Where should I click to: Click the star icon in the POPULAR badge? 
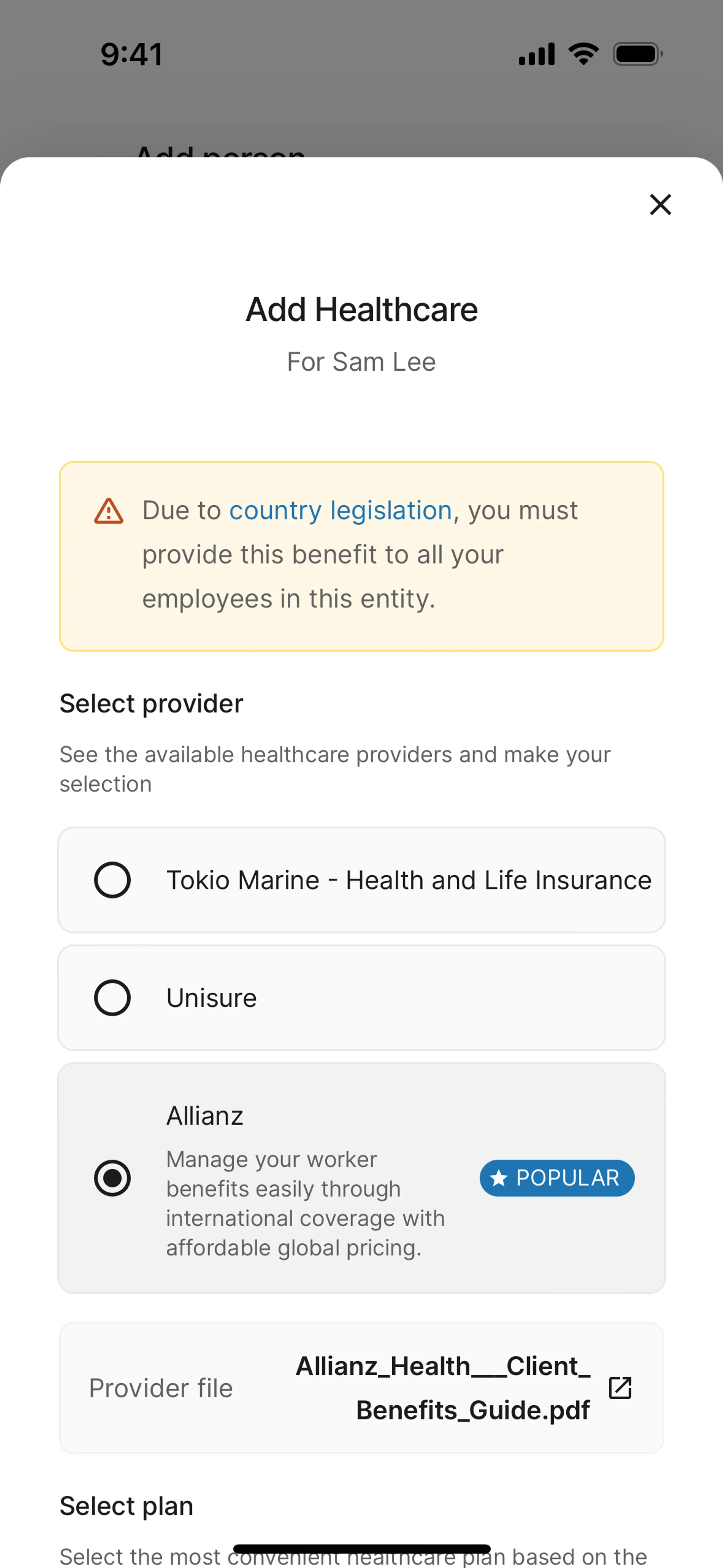click(499, 1178)
